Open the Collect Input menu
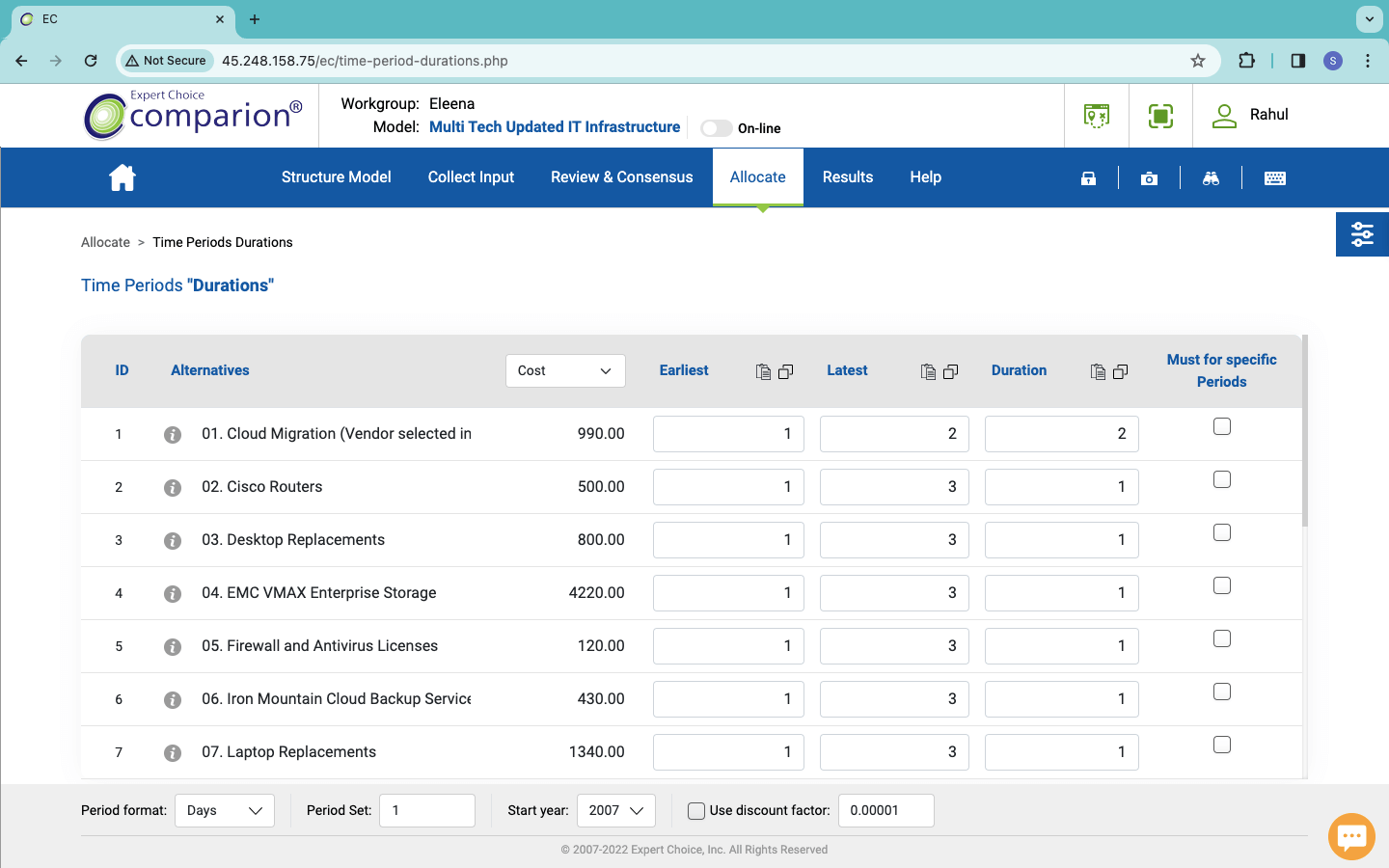This screenshot has width=1389, height=868. (x=471, y=177)
